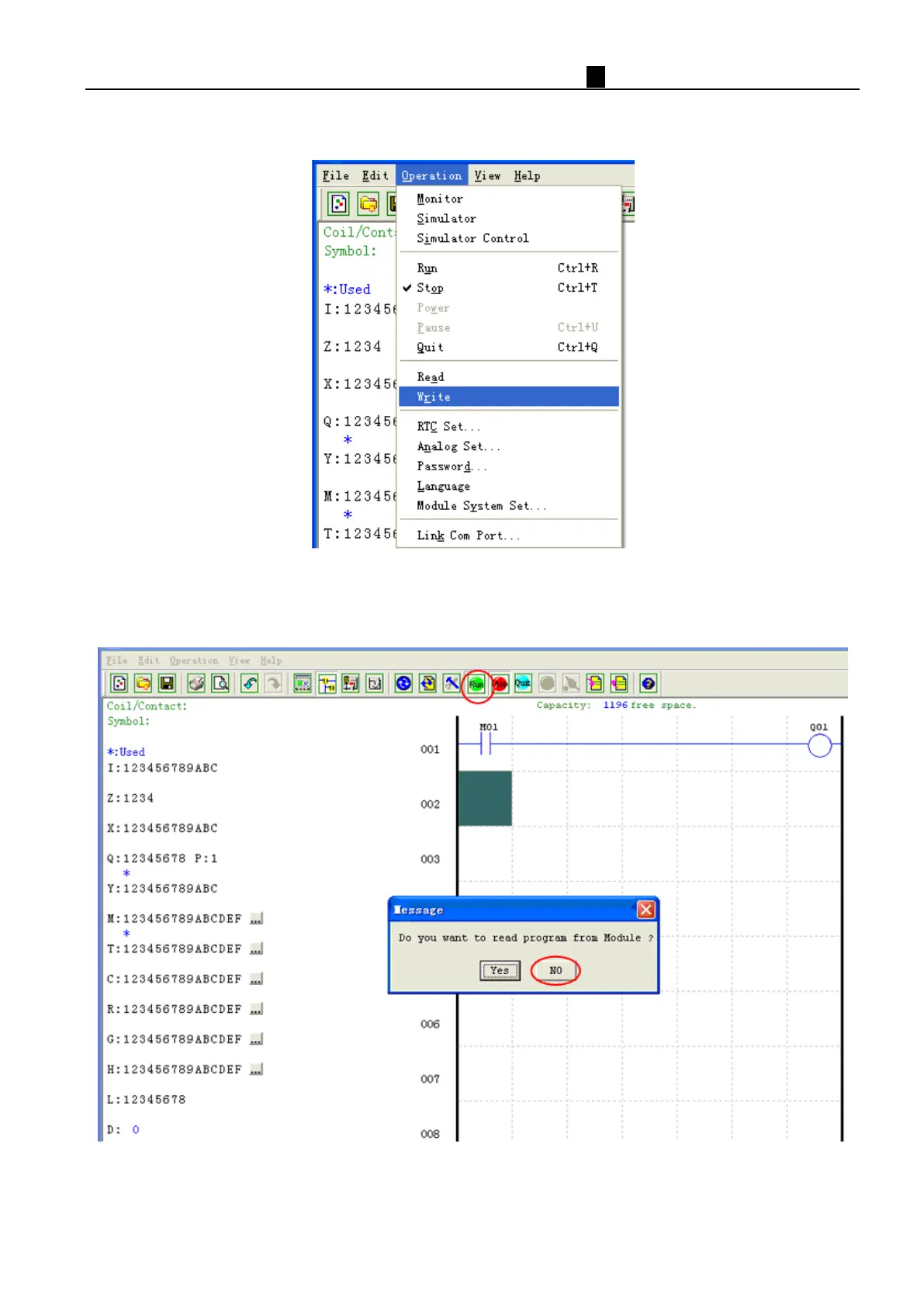Image resolution: width=924 pixels, height=1307 pixels.
Task: Click the dark green selected cell on rung 002
Action: coord(485,798)
